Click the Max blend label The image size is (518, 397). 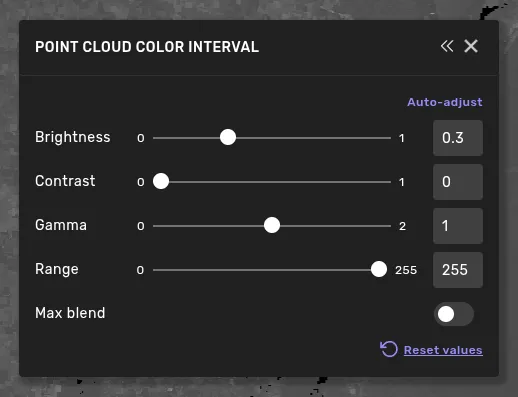click(70, 313)
